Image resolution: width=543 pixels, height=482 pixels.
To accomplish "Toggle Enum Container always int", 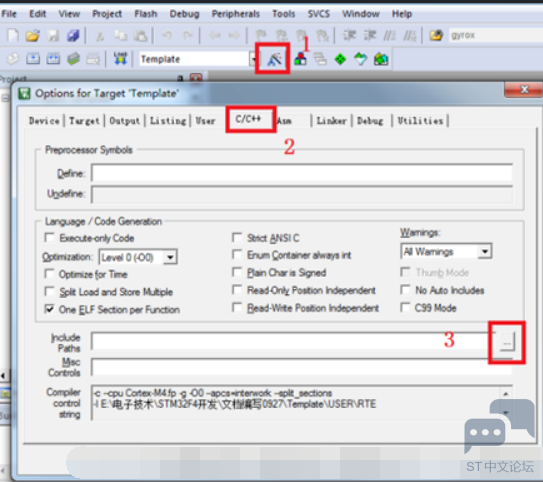I will click(x=237, y=255).
